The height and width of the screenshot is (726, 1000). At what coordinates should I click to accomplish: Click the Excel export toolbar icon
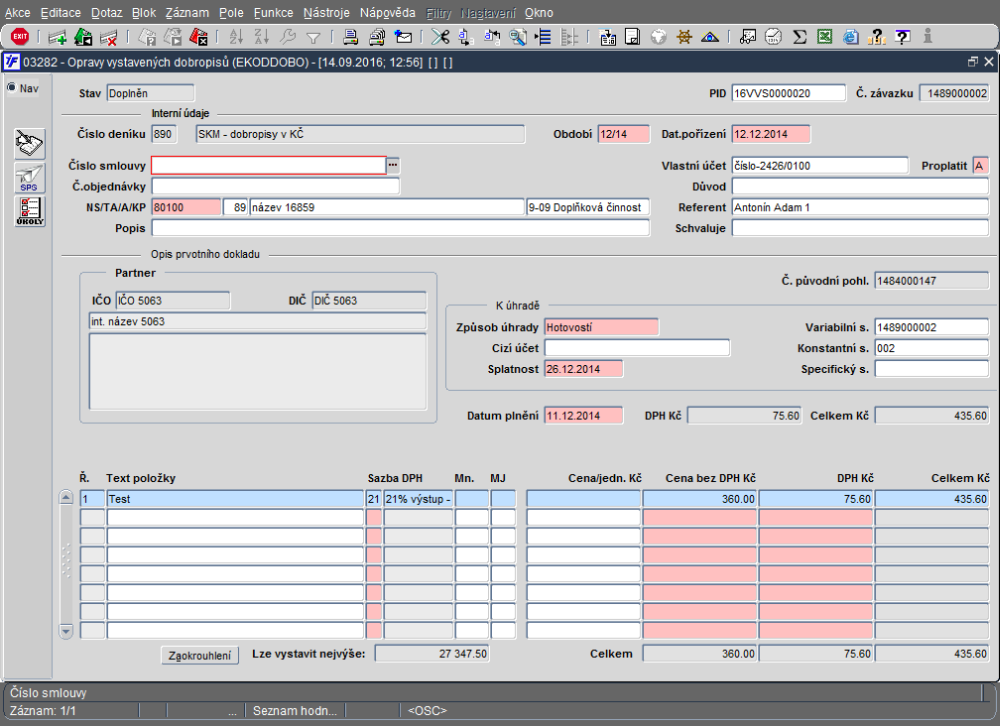tap(825, 37)
